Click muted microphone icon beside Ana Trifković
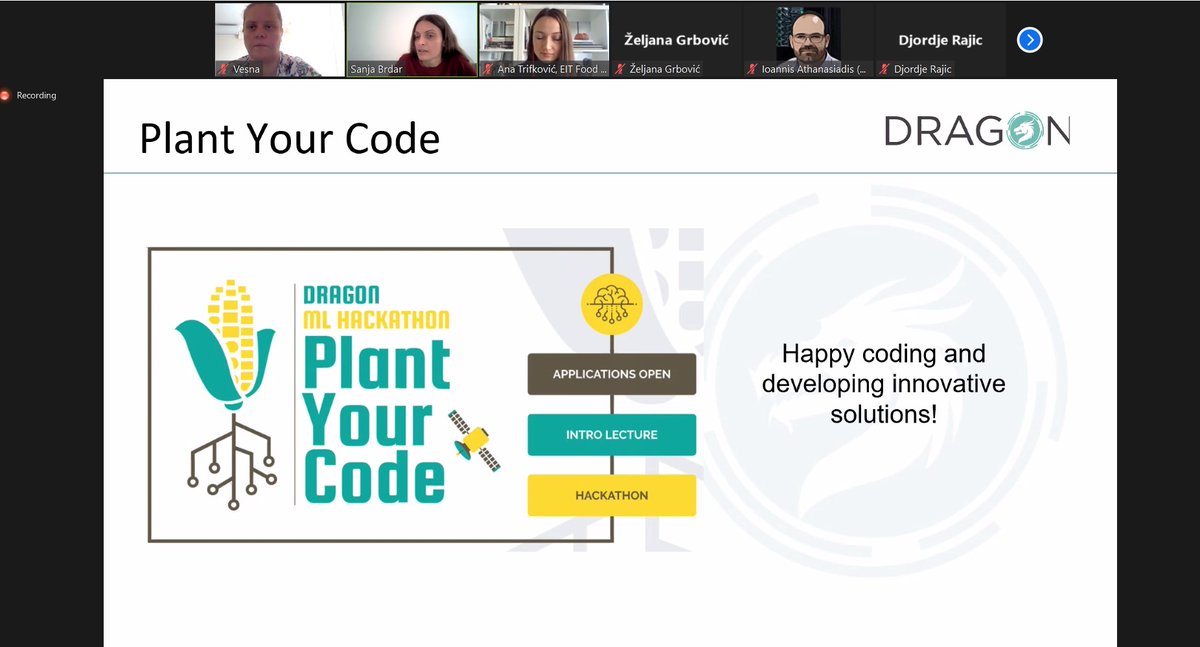Viewport: 1200px width, 647px height. click(x=489, y=70)
